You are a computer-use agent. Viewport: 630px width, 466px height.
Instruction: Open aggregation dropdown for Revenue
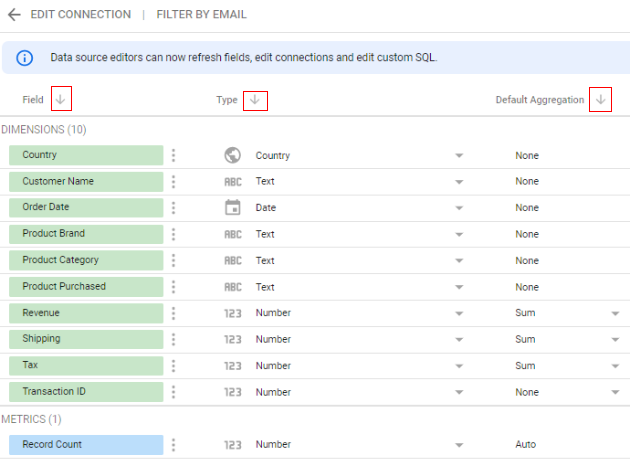click(615, 313)
